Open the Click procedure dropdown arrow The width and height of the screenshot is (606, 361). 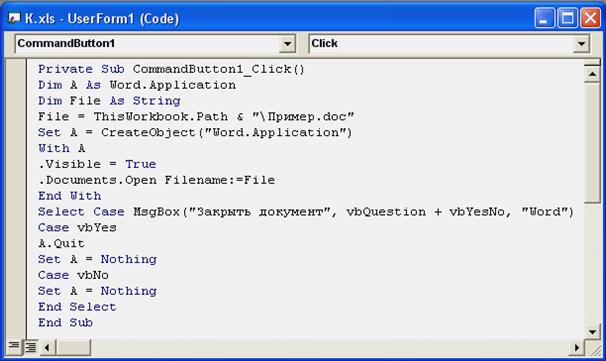[x=581, y=44]
